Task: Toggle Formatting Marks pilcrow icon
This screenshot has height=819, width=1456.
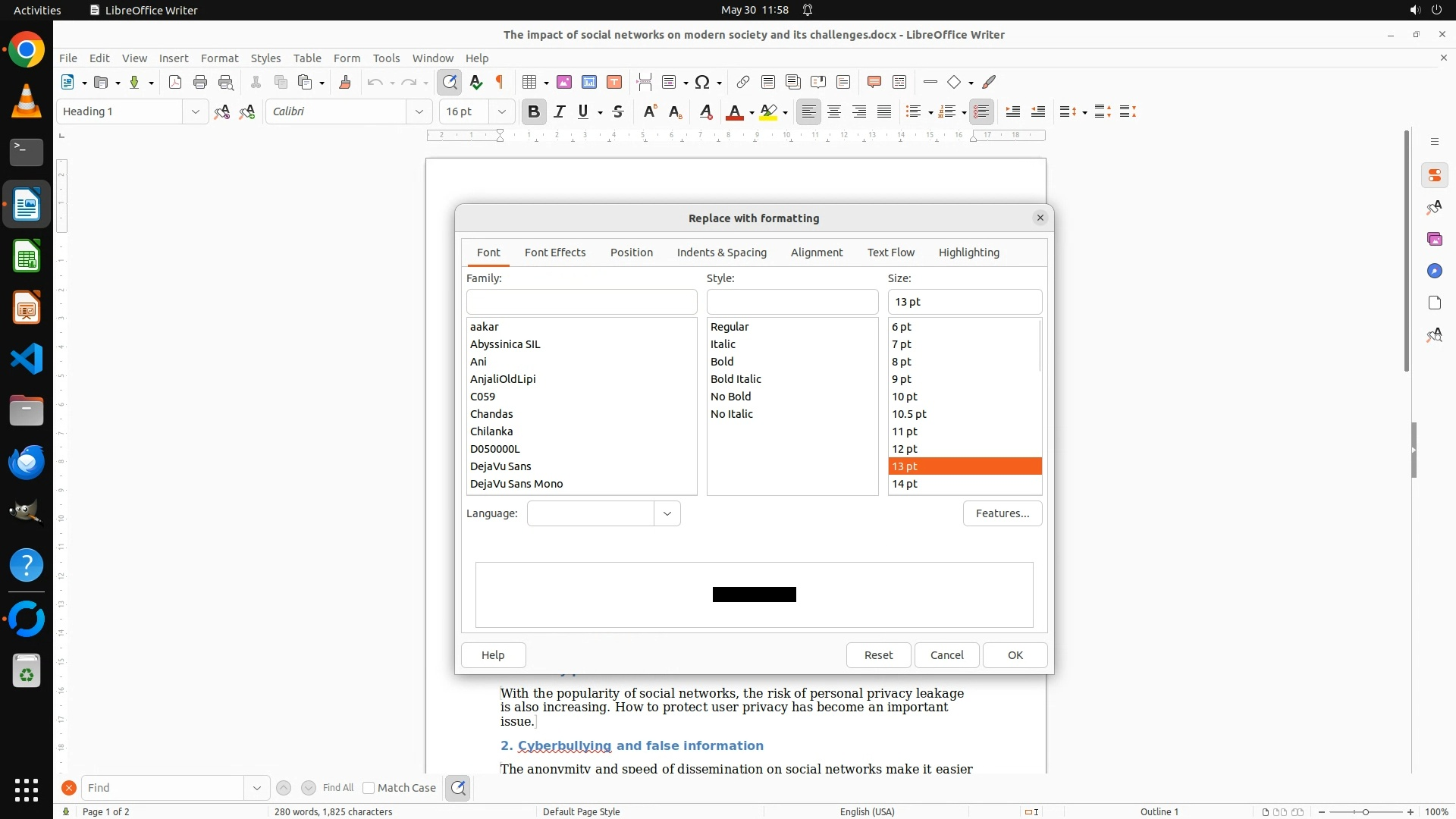Action: click(500, 83)
